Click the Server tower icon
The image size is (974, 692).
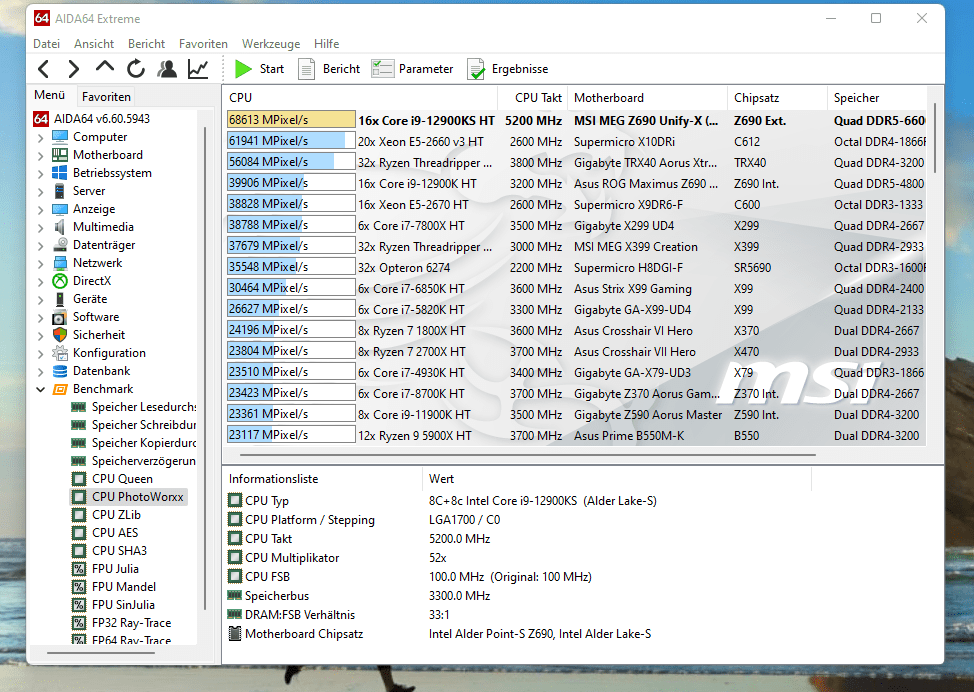pyautogui.click(x=60, y=191)
